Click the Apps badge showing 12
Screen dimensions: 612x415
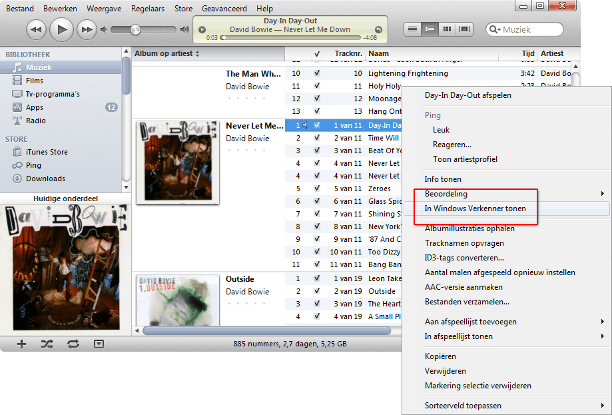click(111, 107)
